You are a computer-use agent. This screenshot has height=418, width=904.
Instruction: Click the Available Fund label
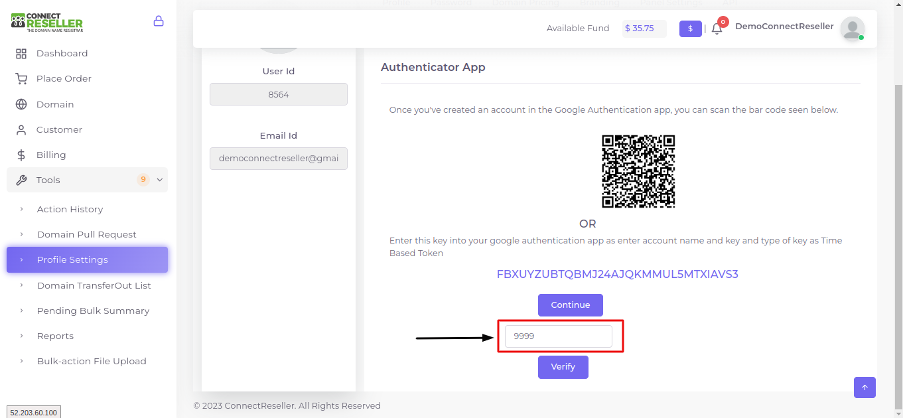pos(578,28)
